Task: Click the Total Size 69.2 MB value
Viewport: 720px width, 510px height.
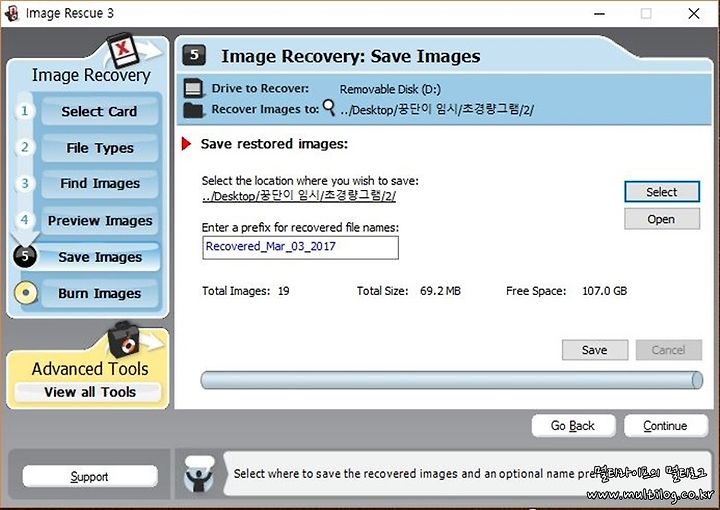Action: pos(440,291)
